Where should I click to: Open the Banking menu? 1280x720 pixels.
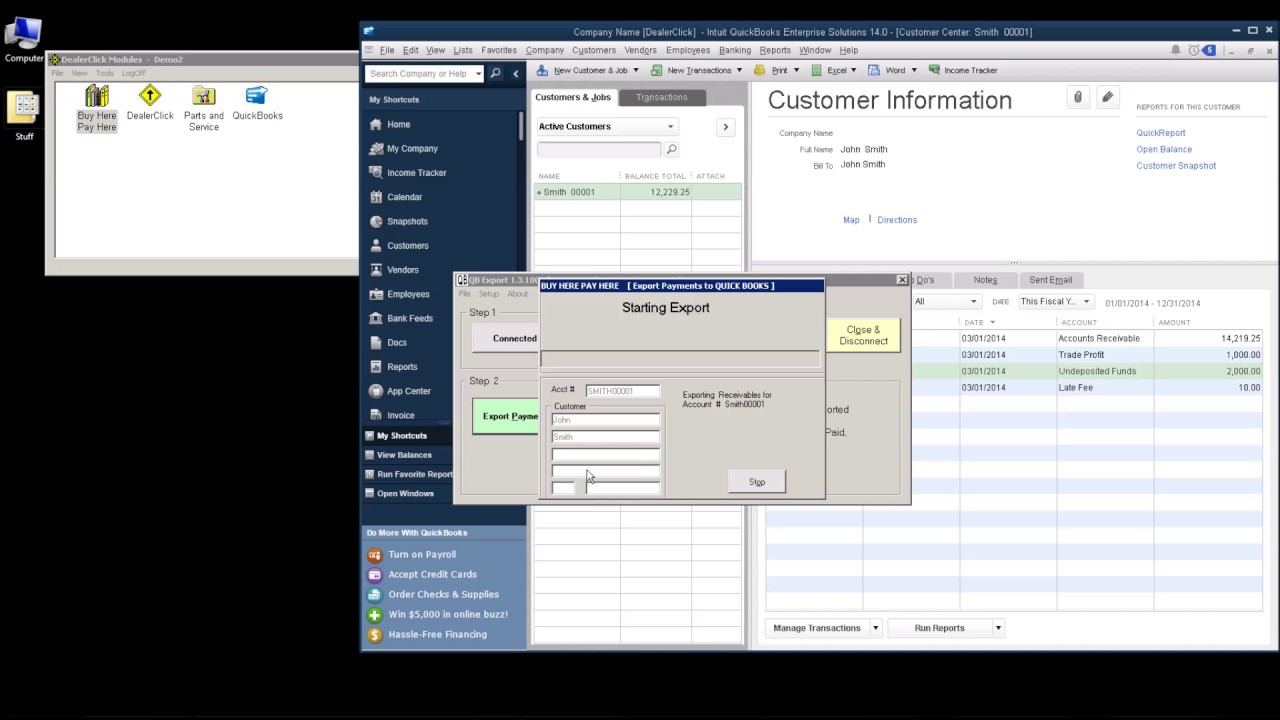735,50
